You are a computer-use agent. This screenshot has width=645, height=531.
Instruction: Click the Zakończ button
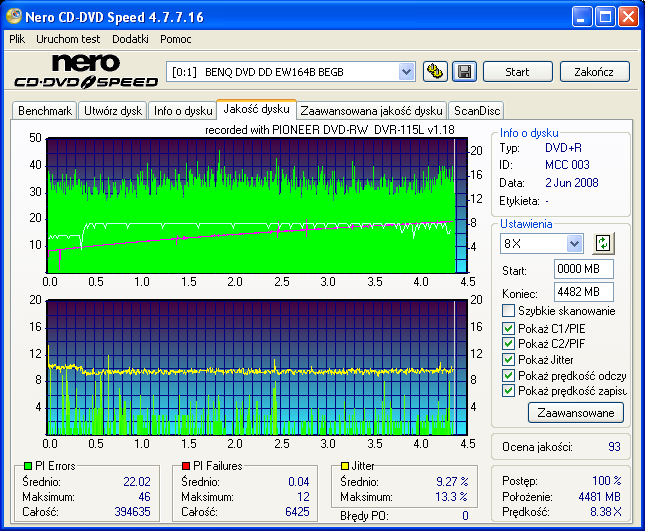point(594,72)
